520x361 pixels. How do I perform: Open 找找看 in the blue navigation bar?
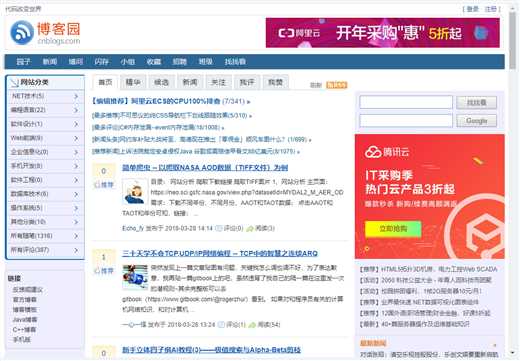[235, 62]
